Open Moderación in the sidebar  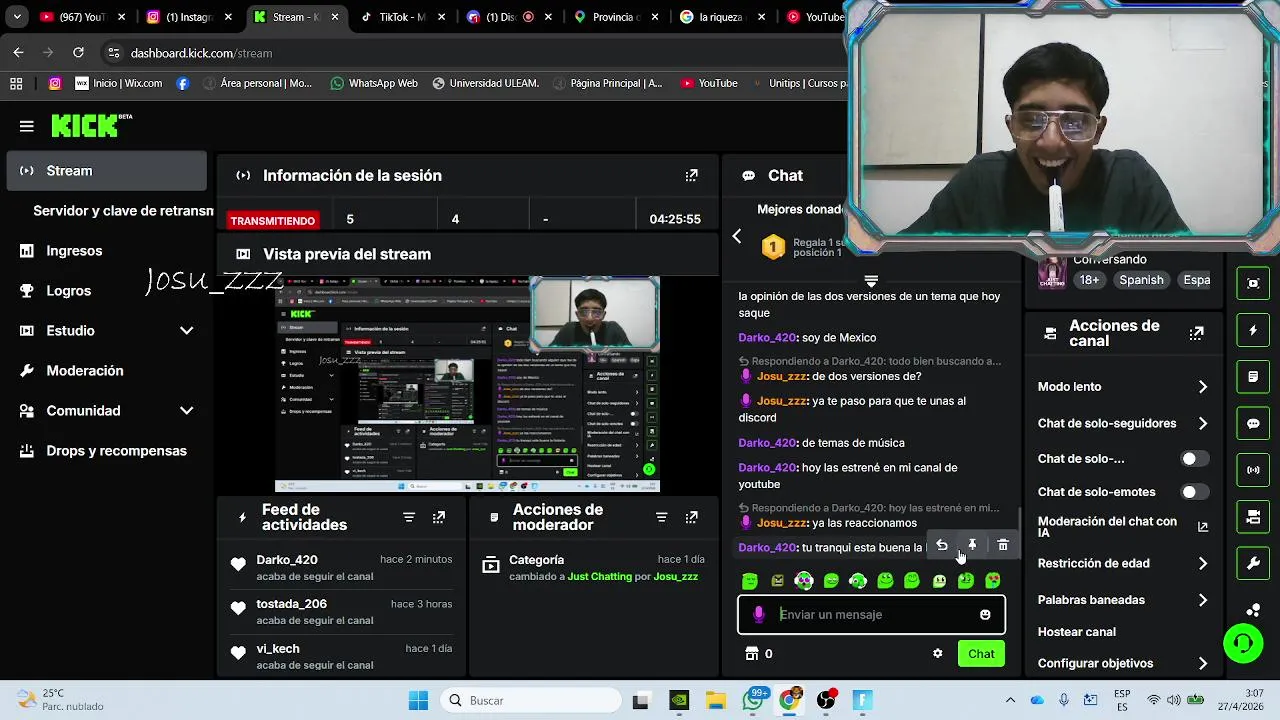pos(106,371)
